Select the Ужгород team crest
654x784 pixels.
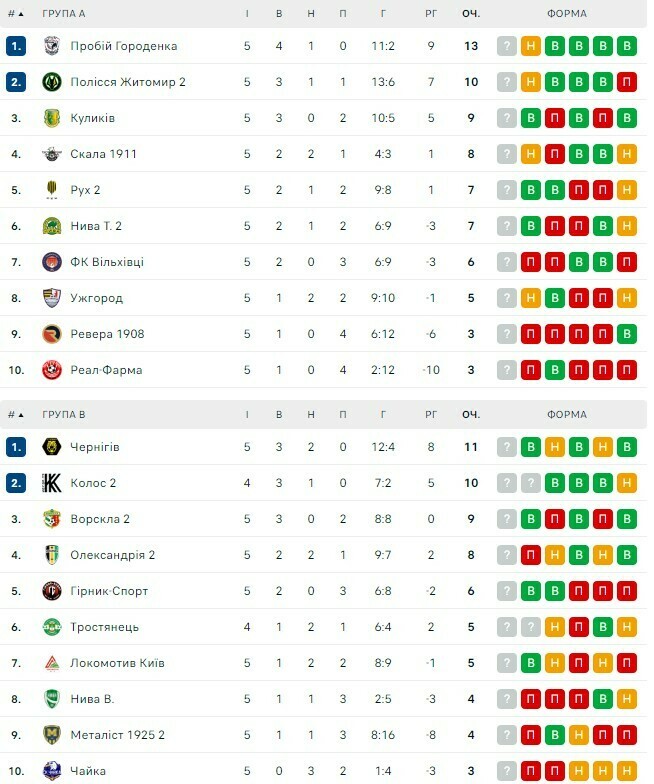pos(52,298)
